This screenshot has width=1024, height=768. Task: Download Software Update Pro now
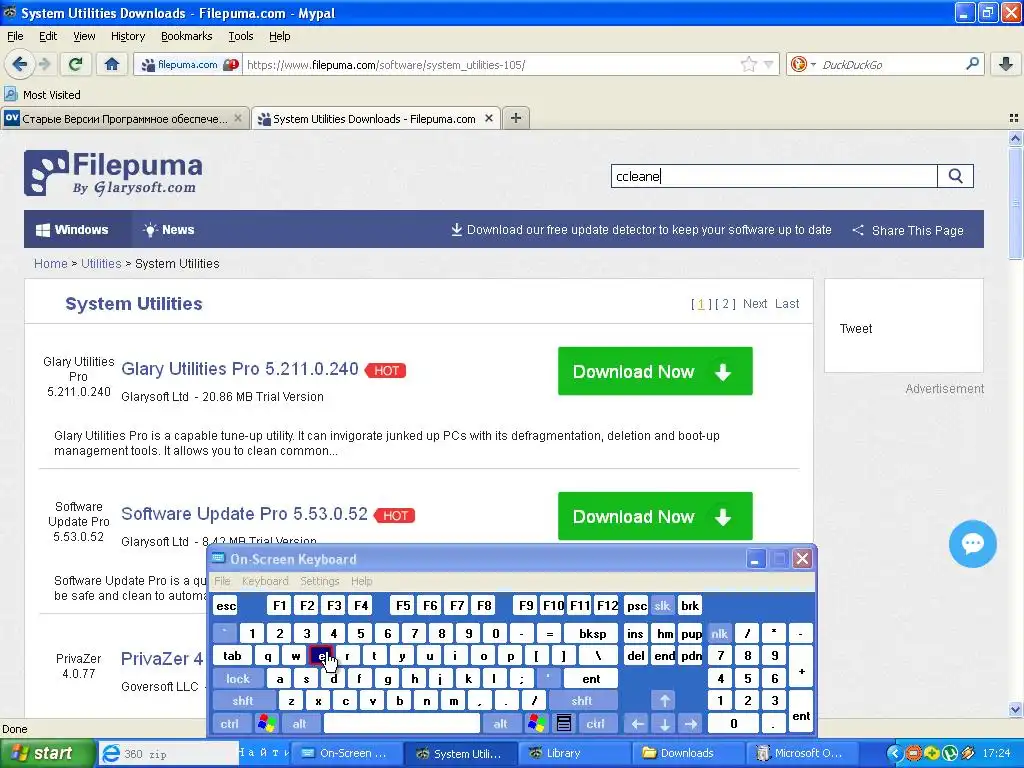[x=655, y=516]
